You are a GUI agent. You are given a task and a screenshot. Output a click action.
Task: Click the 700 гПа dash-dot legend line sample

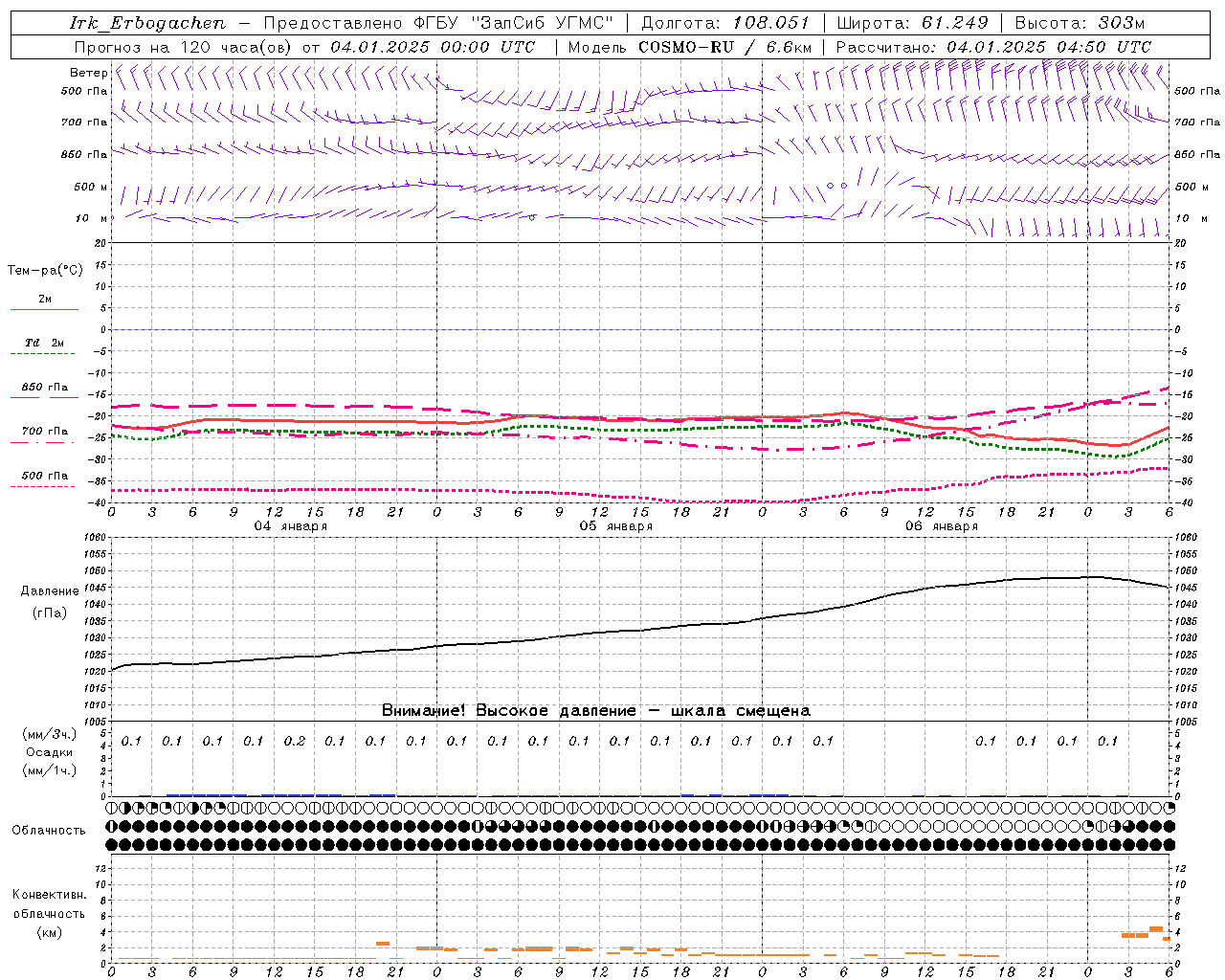43,442
